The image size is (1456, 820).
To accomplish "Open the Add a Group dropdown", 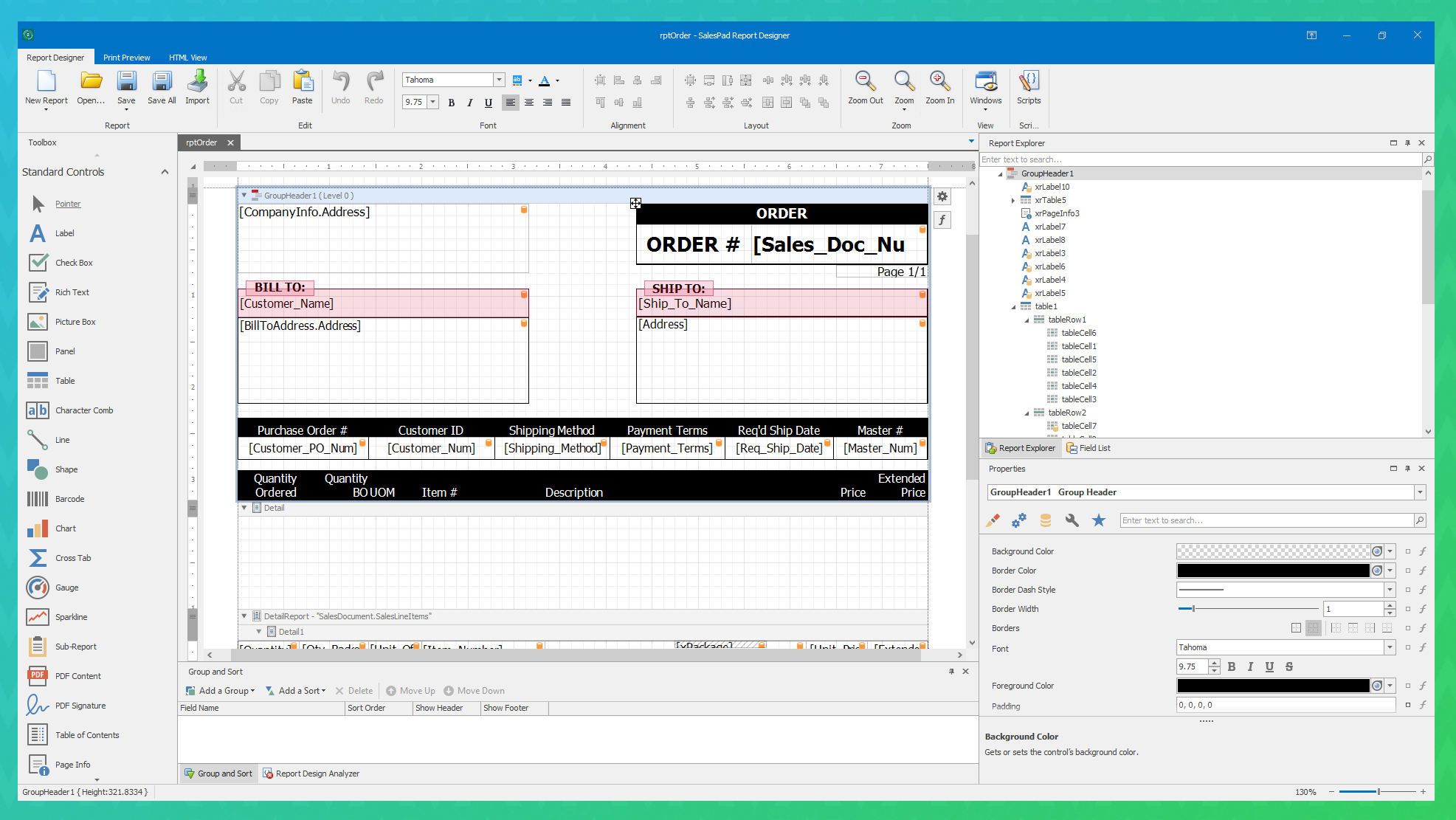I will 221,691.
